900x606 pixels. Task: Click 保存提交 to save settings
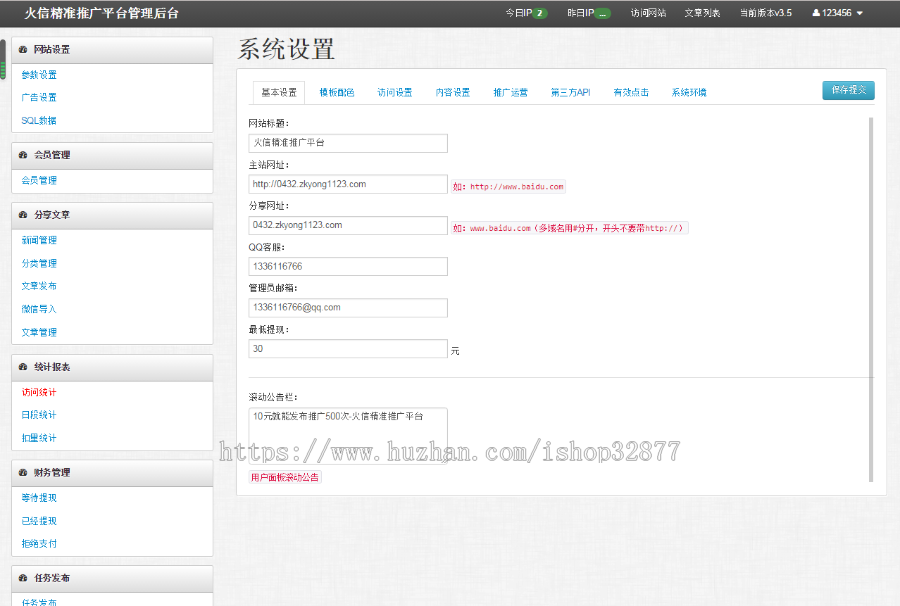[848, 89]
